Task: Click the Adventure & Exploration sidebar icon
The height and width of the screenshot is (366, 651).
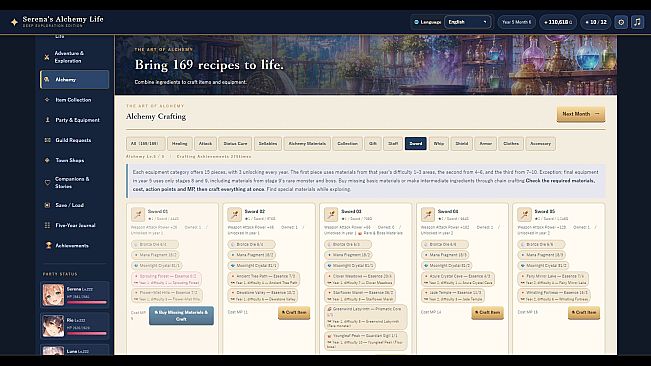Action: coord(47,57)
